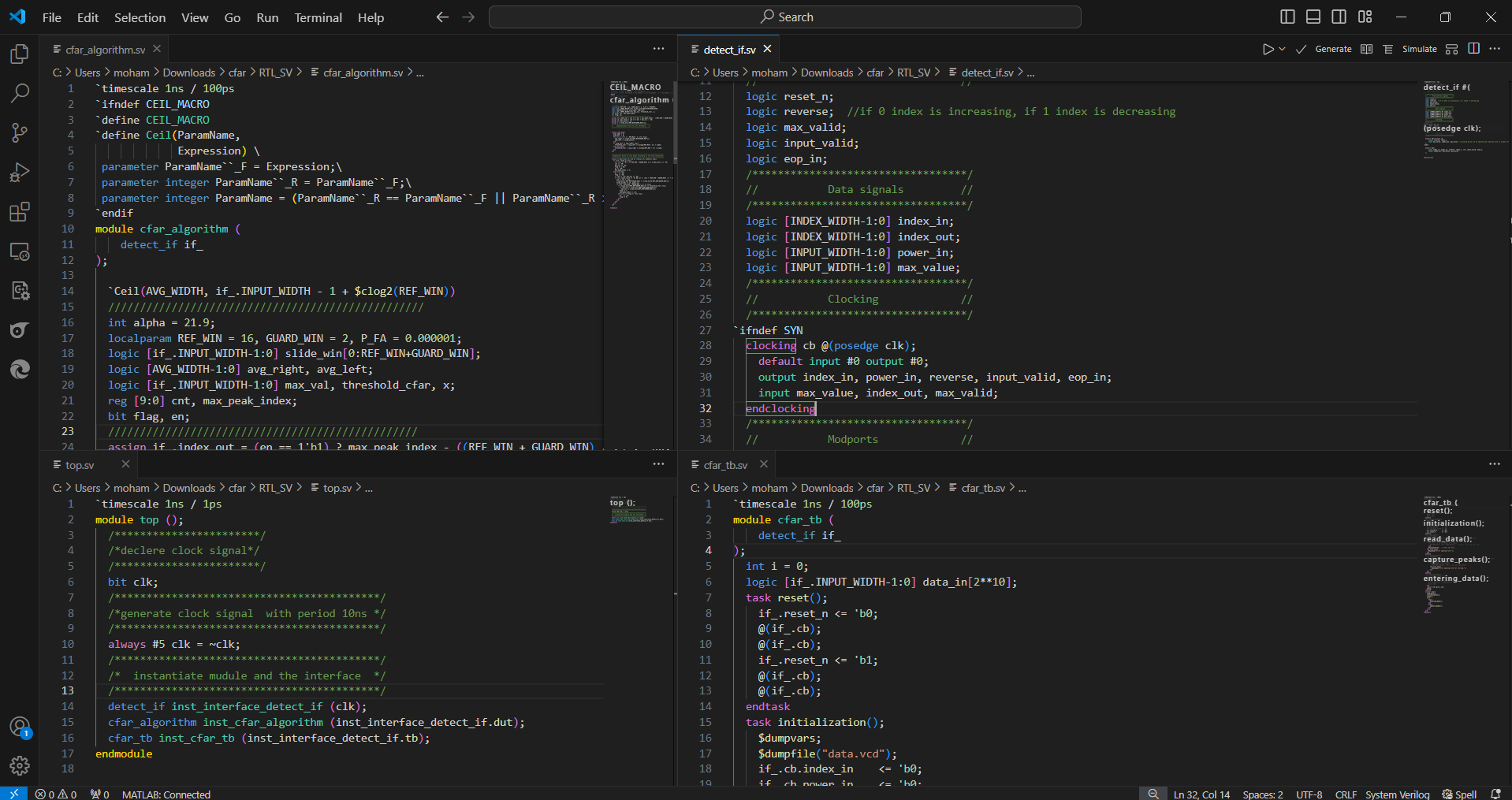
Task: Open the Edge tools activity bar icon
Action: 20,369
